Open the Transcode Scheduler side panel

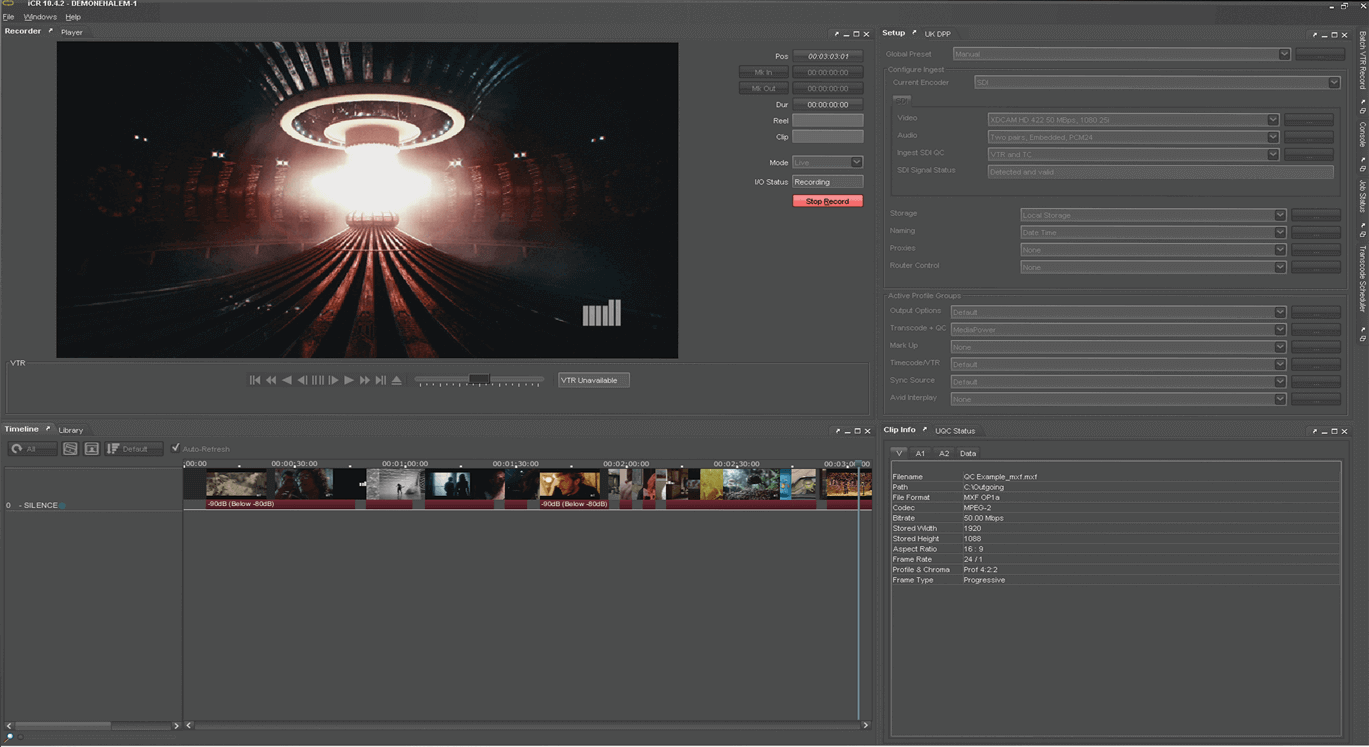click(x=1362, y=279)
